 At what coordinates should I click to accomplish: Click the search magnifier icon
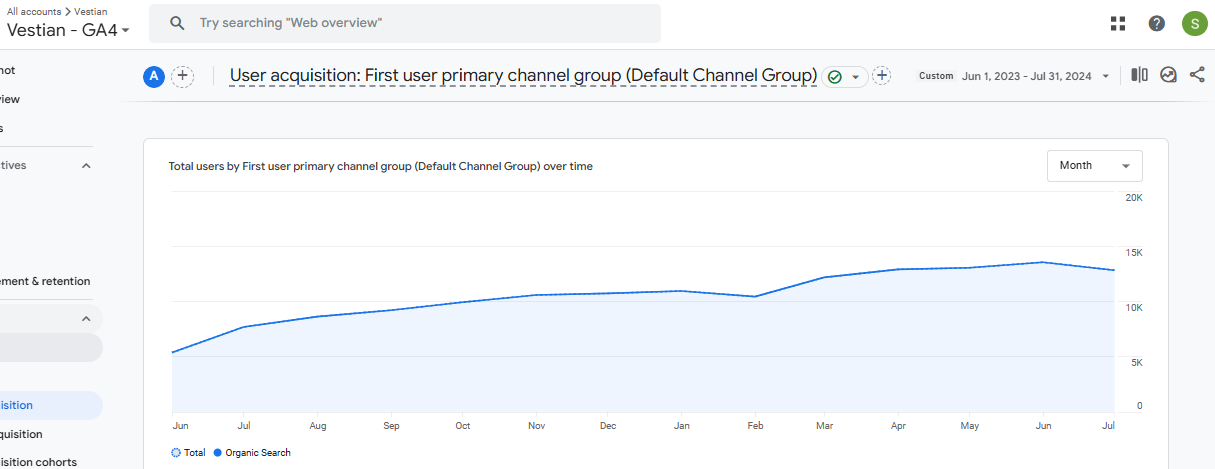[x=177, y=23]
